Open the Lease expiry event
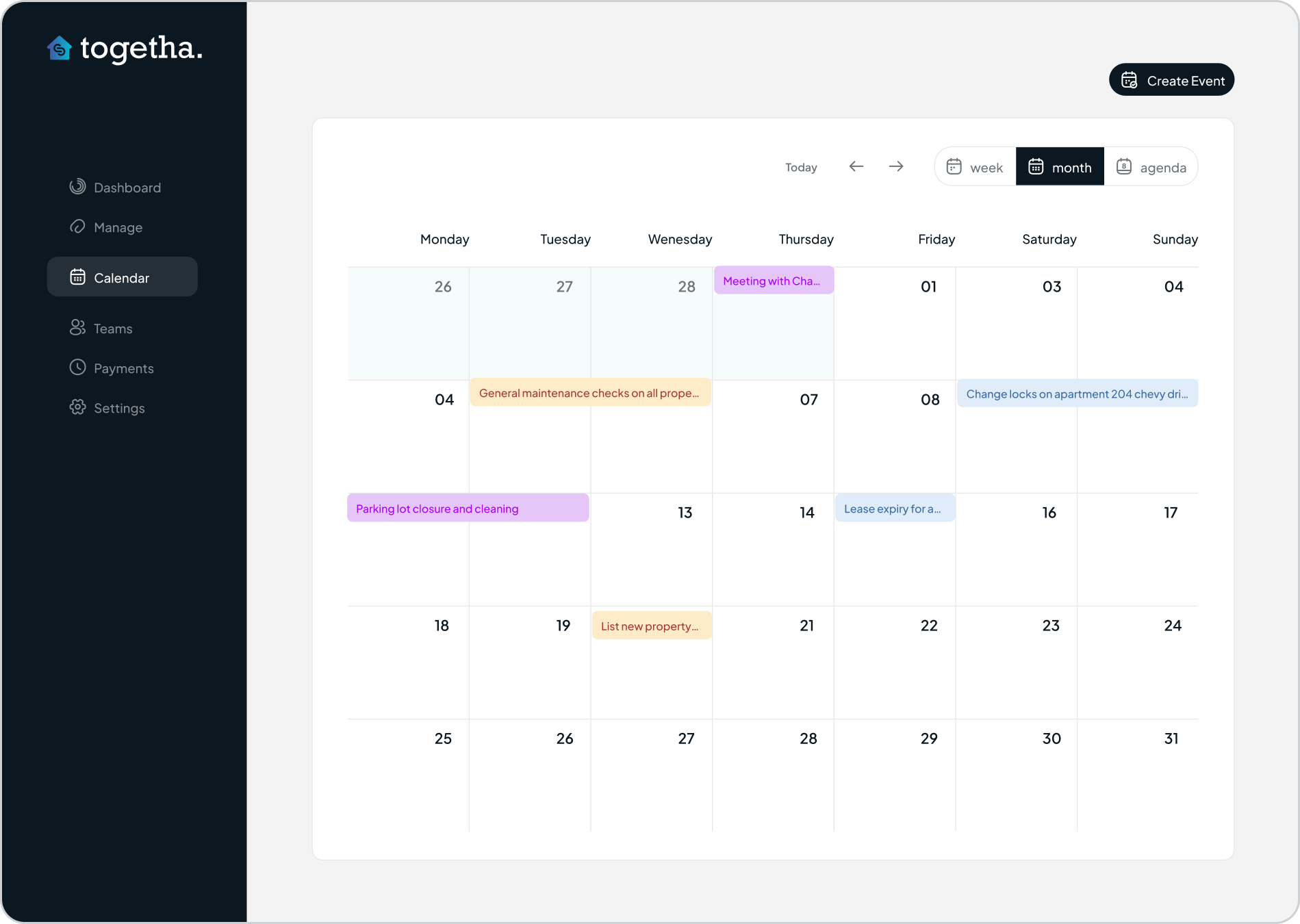The width and height of the screenshot is (1300, 924). 894,509
